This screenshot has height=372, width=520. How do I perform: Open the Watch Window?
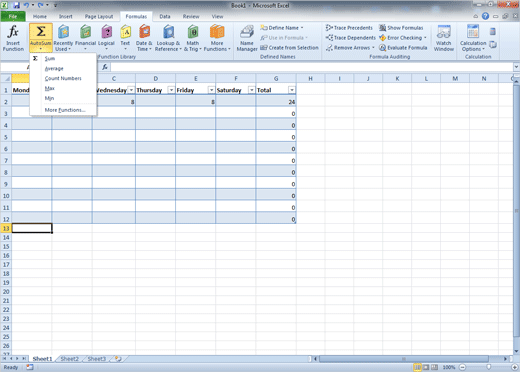coord(444,38)
